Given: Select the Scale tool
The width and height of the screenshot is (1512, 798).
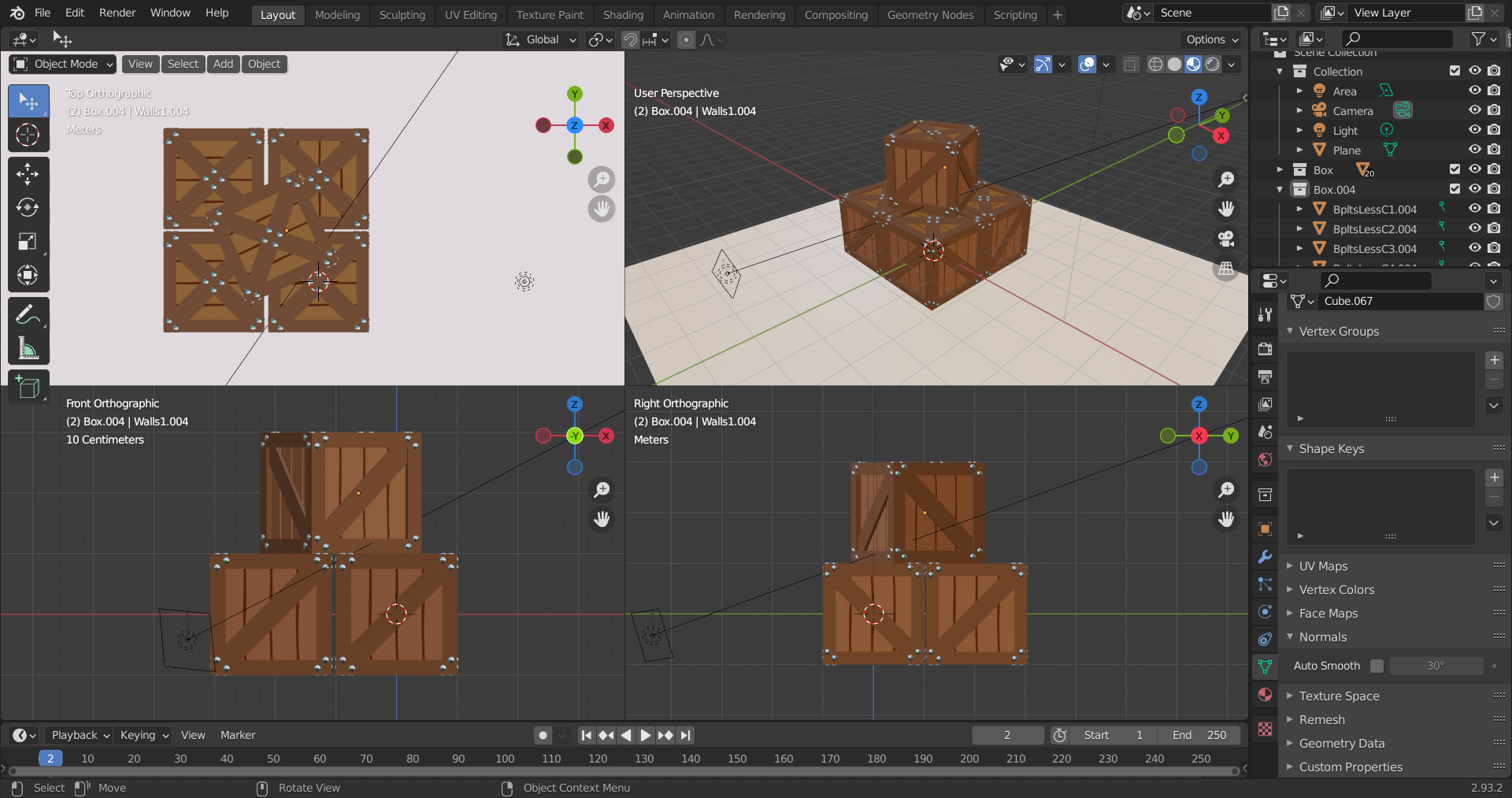Looking at the screenshot, I should pos(28,241).
